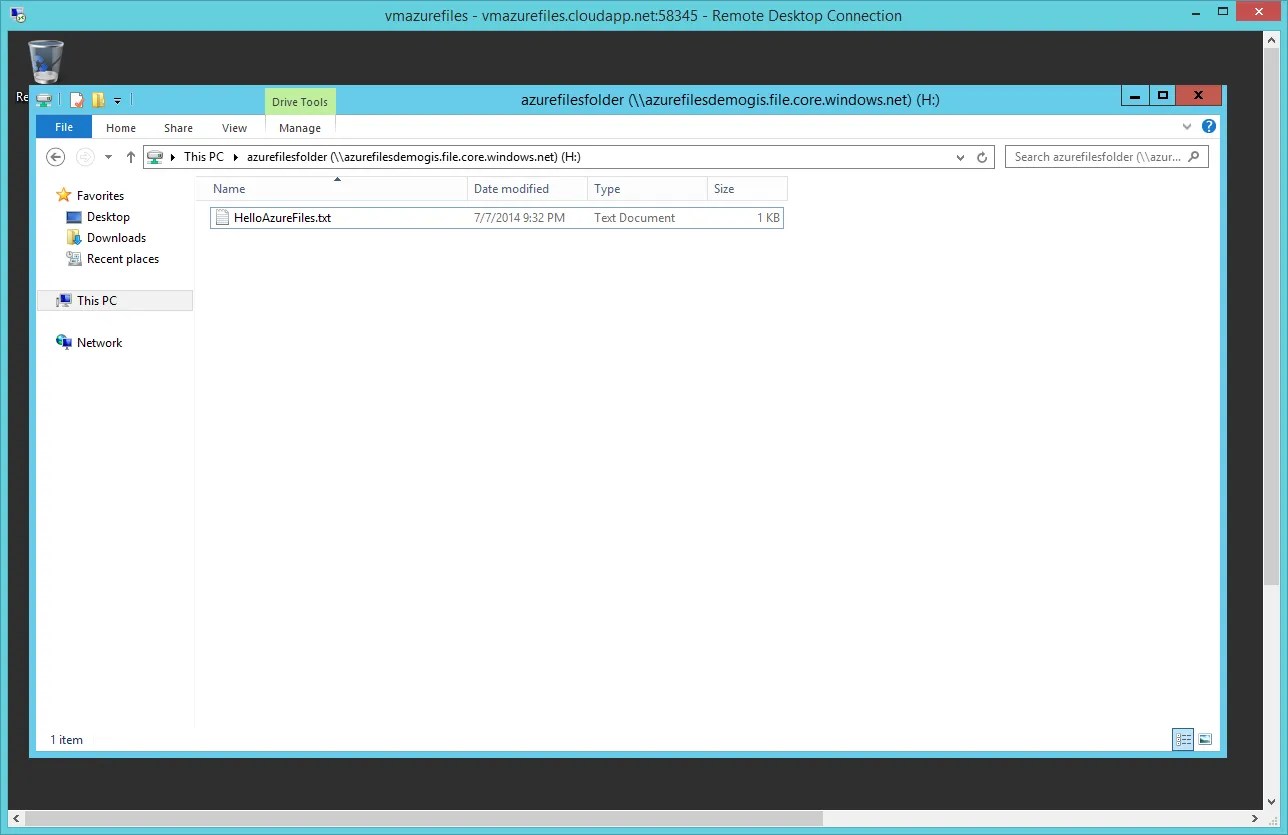Click the Properties icon in quick access toolbar
1288x835 pixels.
coord(77,99)
